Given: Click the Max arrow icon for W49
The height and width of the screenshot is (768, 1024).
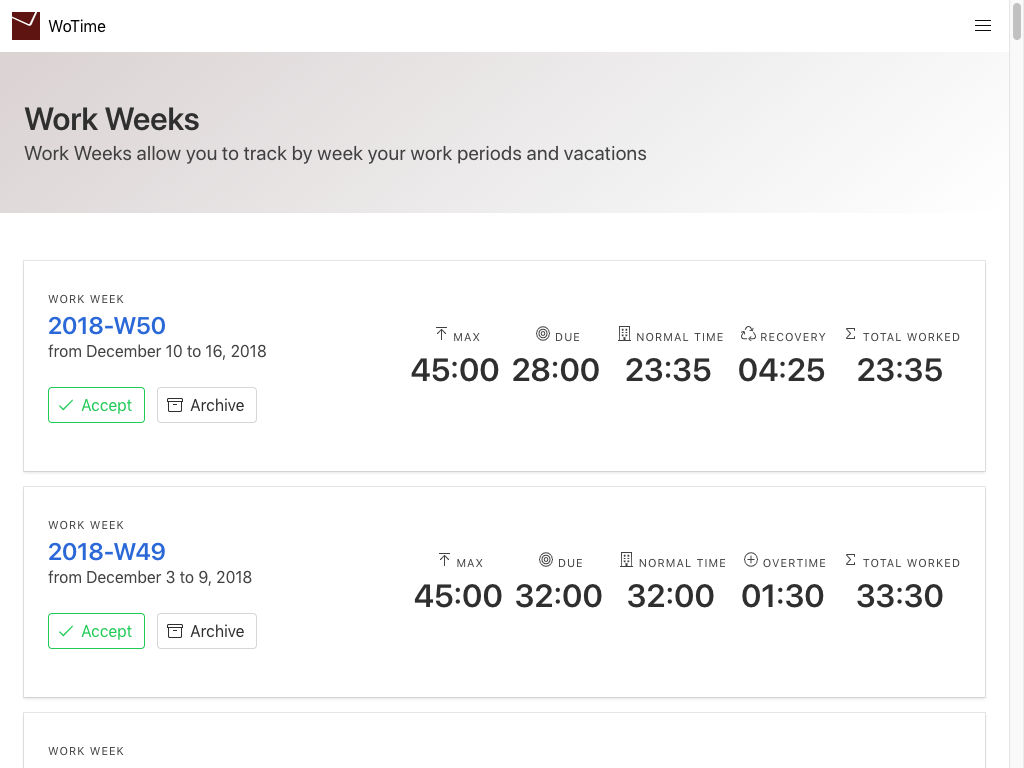Looking at the screenshot, I should coord(445,560).
